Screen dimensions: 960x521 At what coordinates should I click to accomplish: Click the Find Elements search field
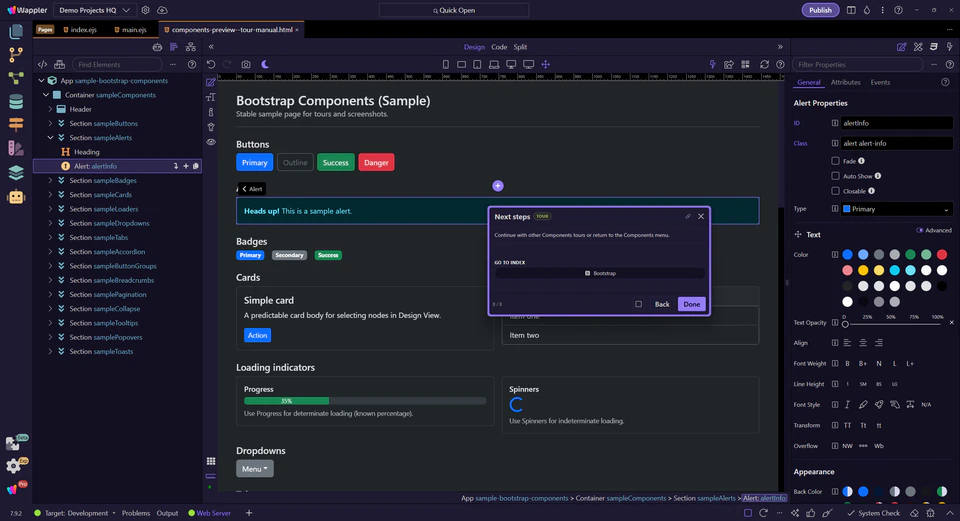[x=117, y=64]
